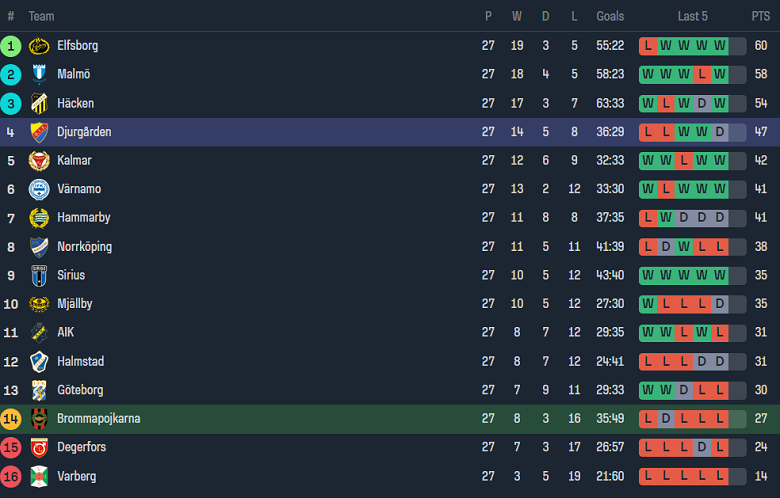
Task: Click the Last 5 column header
Action: pyautogui.click(x=692, y=16)
